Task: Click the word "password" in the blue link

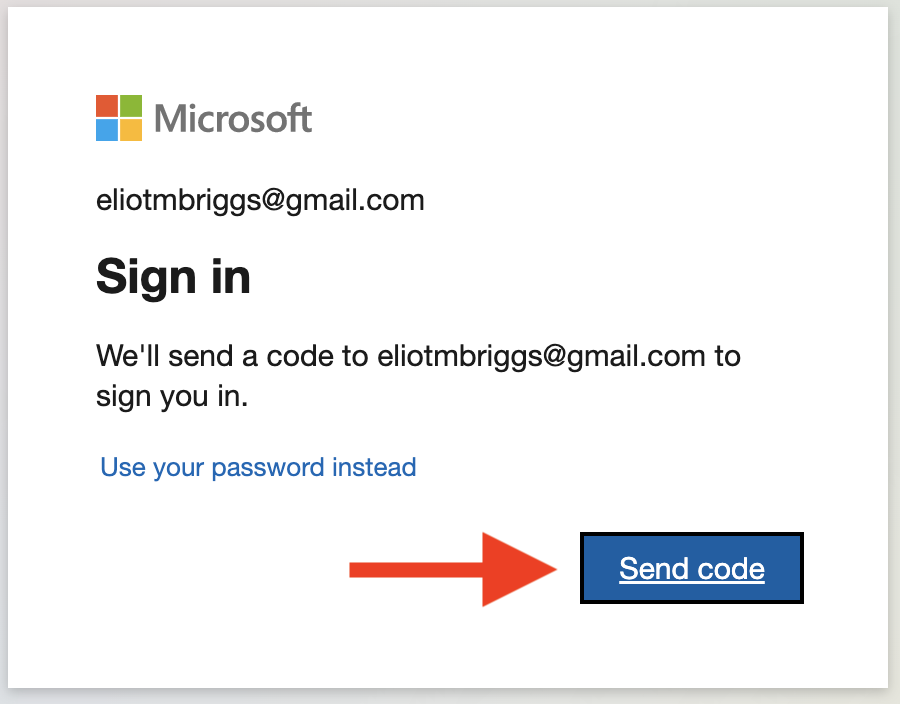Action: (268, 468)
